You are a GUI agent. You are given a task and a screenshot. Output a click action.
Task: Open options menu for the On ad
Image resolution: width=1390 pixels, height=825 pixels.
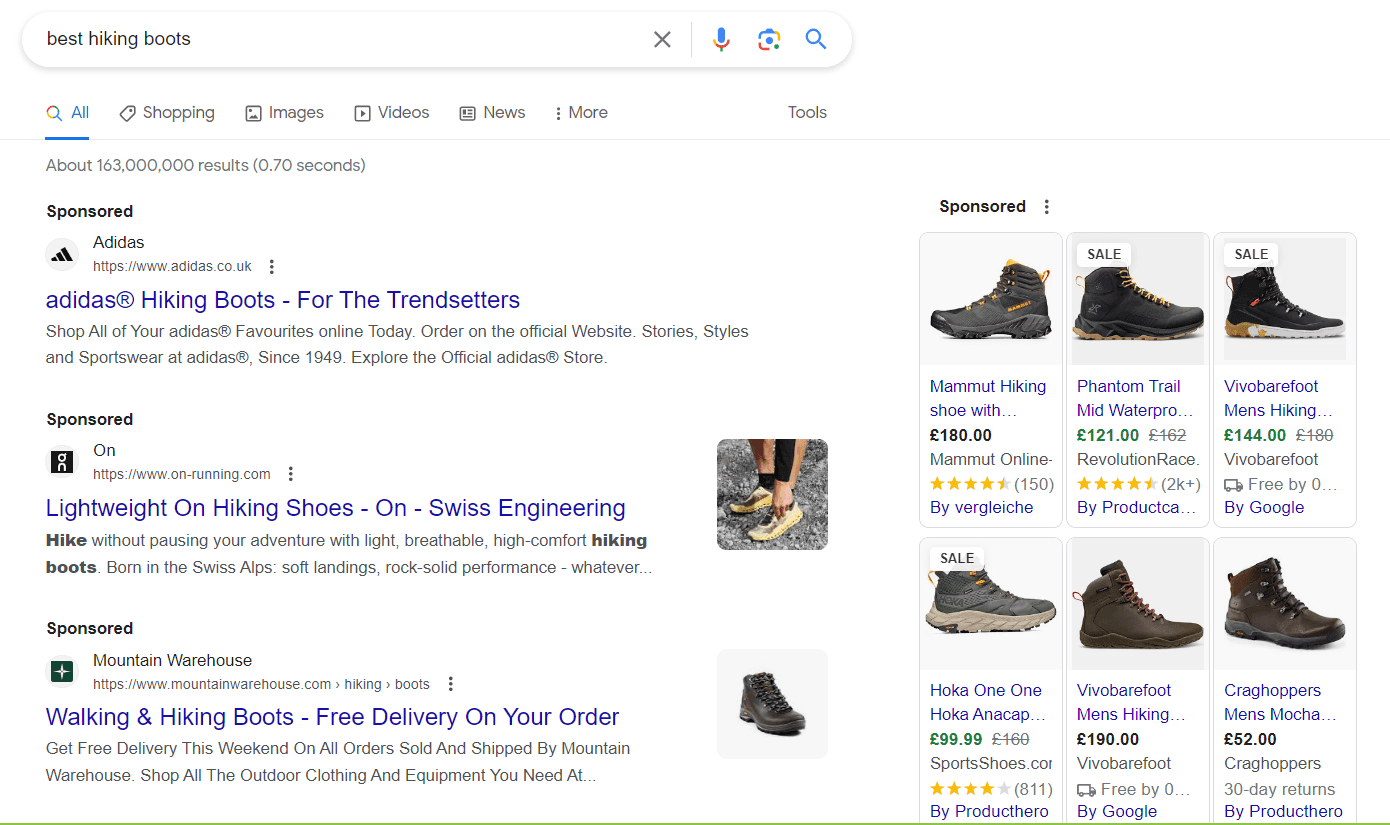(x=290, y=474)
